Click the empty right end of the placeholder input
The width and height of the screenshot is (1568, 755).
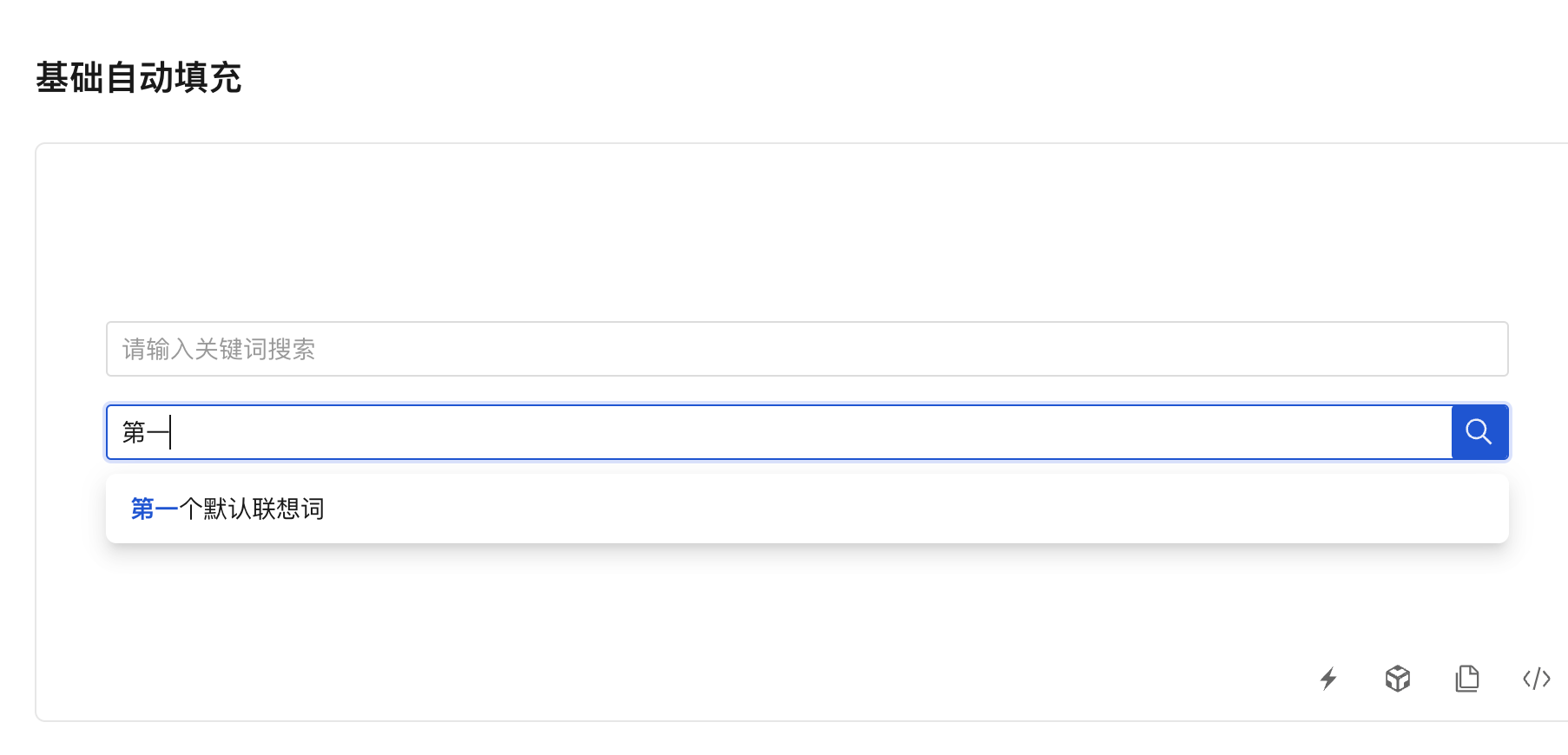[1302, 349]
